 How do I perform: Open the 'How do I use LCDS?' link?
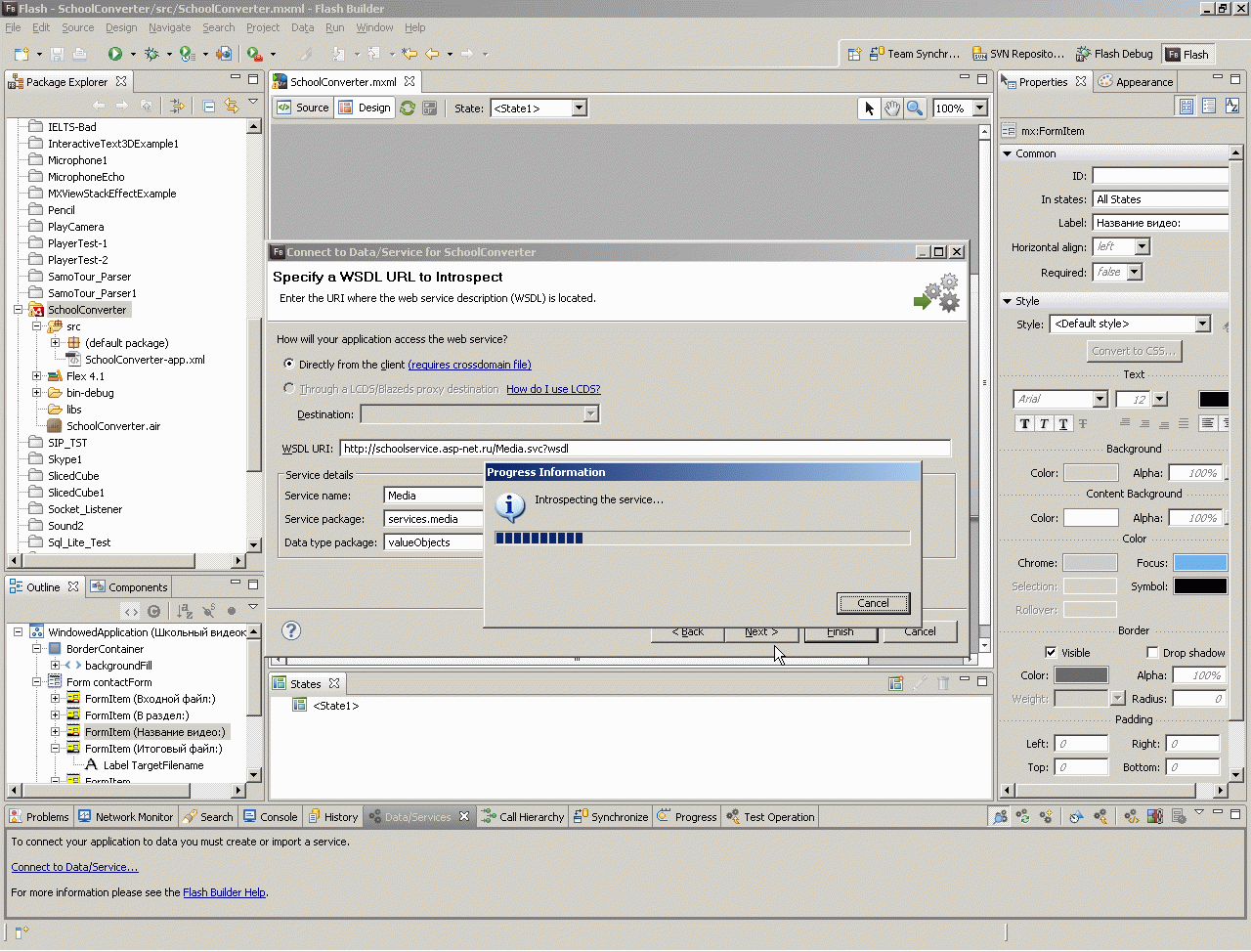point(553,389)
